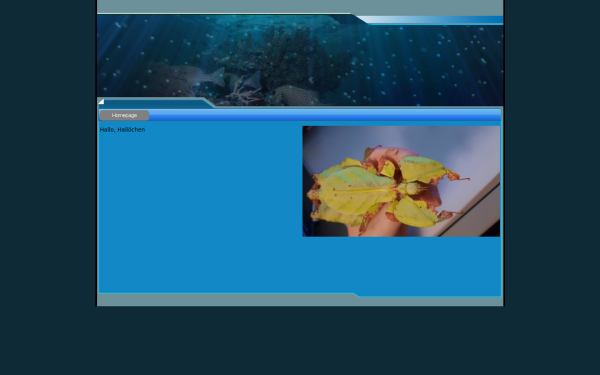Click the underwater coral reef banner

point(300,60)
